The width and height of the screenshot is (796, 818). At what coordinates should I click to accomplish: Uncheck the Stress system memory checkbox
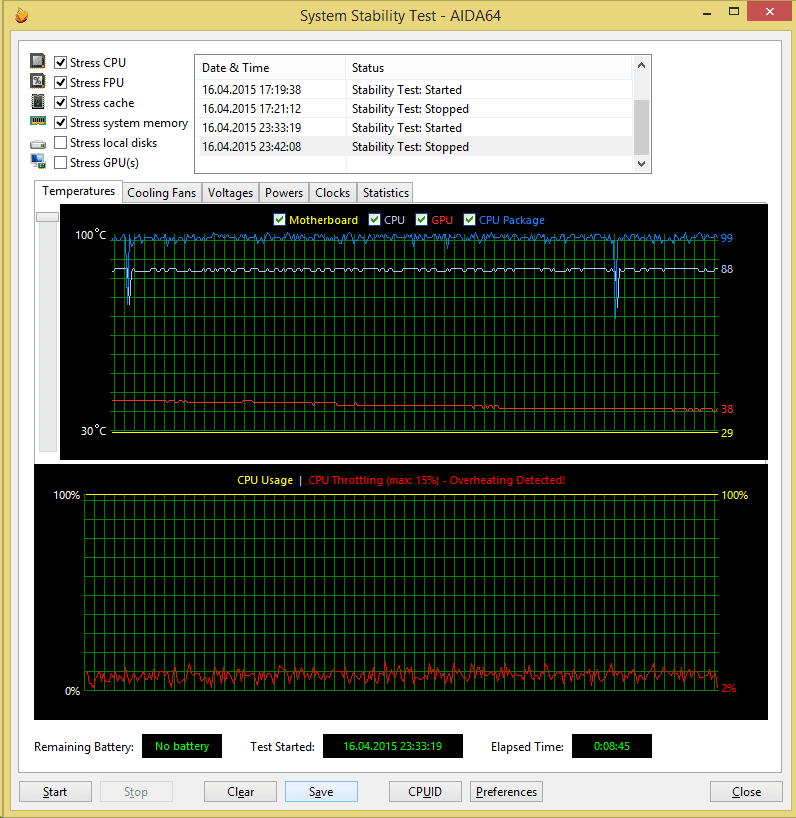coord(61,123)
